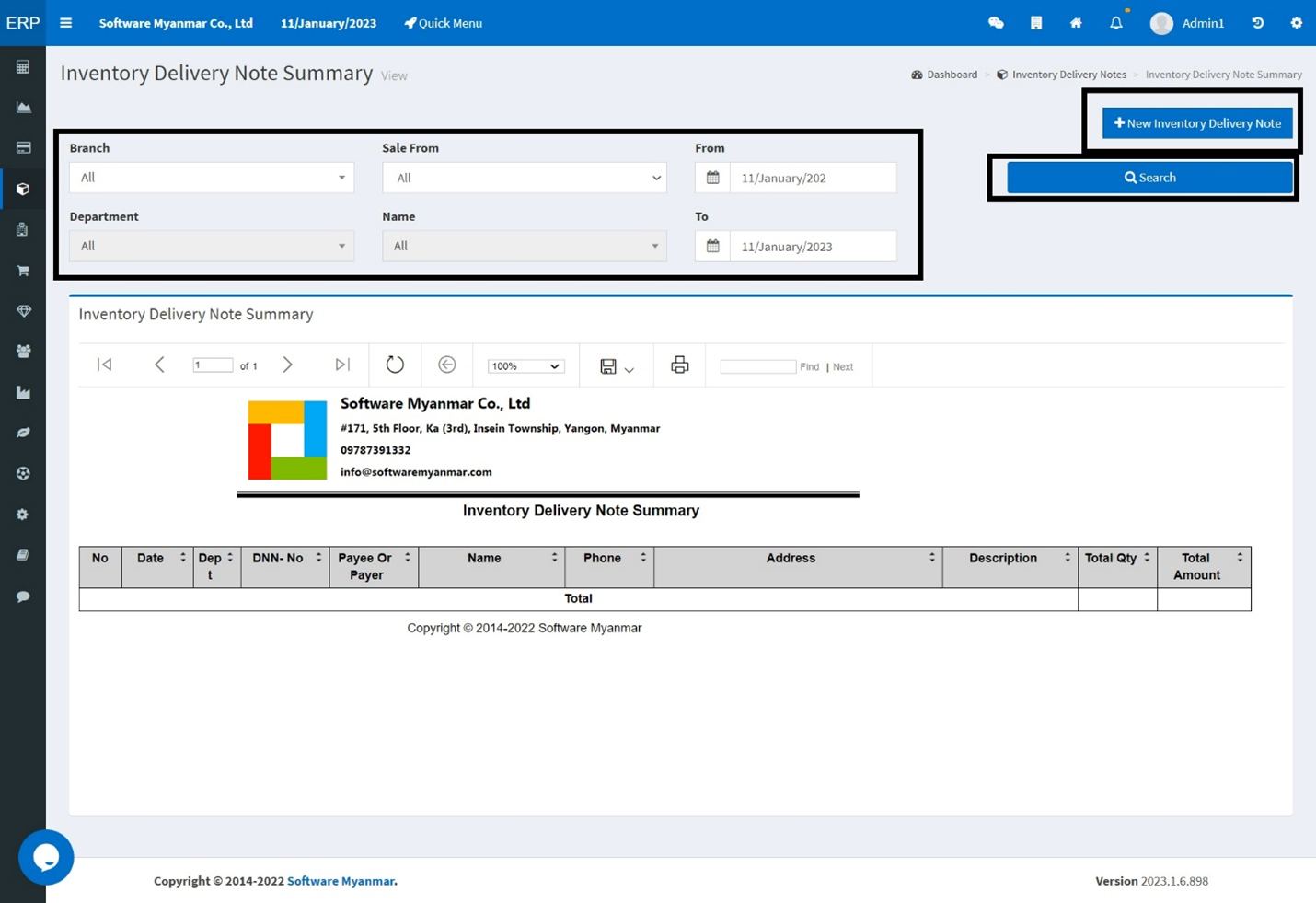The width and height of the screenshot is (1316, 903).
Task: Open the speech bubble sidebar icon
Action: coord(23,596)
